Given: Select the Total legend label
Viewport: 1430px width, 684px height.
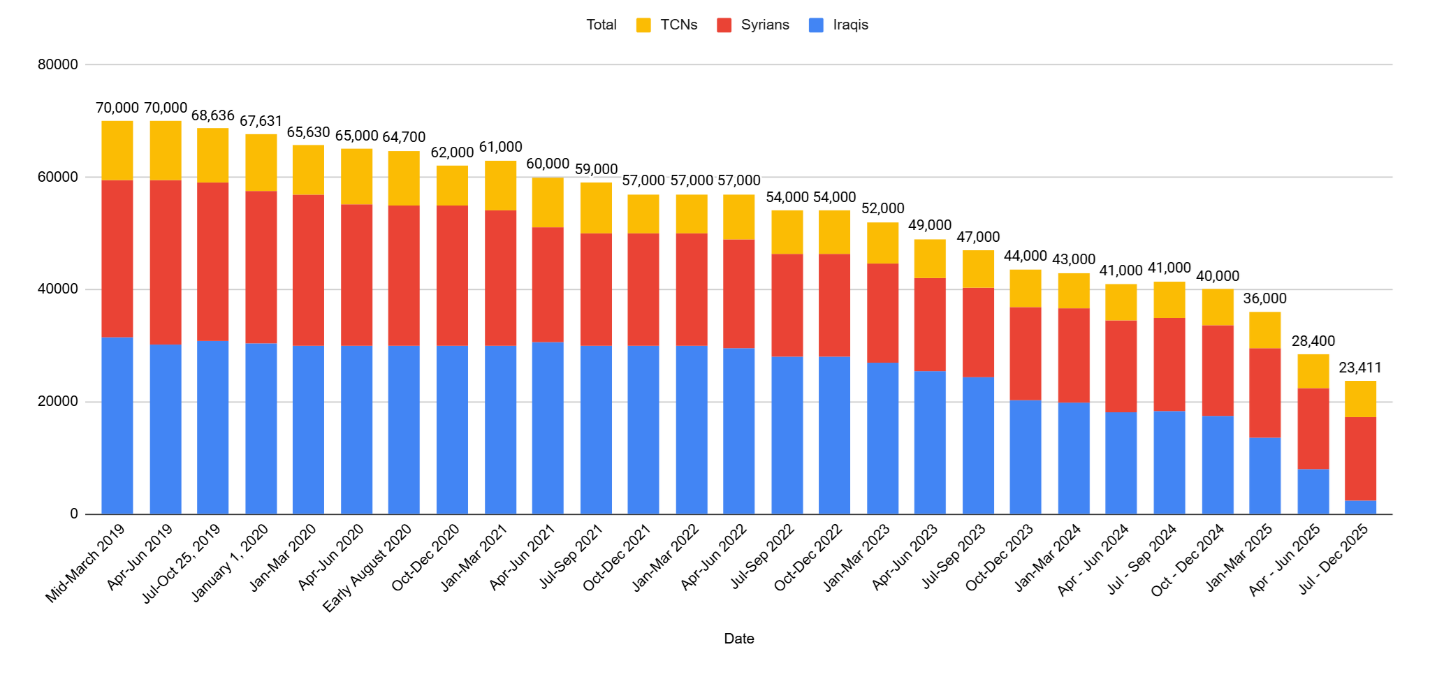Looking at the screenshot, I should click(x=601, y=25).
